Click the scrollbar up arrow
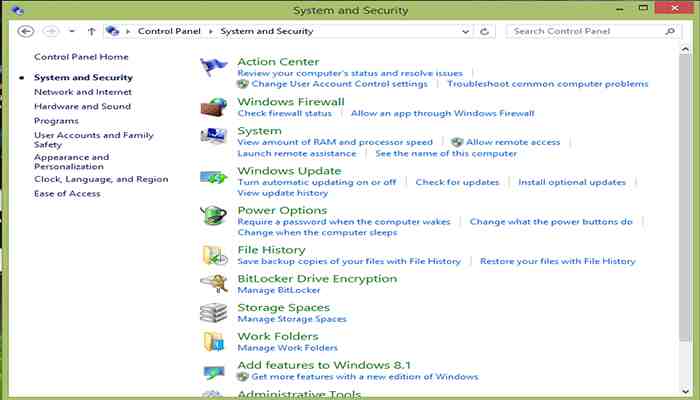700x400 pixels. [x=685, y=49]
